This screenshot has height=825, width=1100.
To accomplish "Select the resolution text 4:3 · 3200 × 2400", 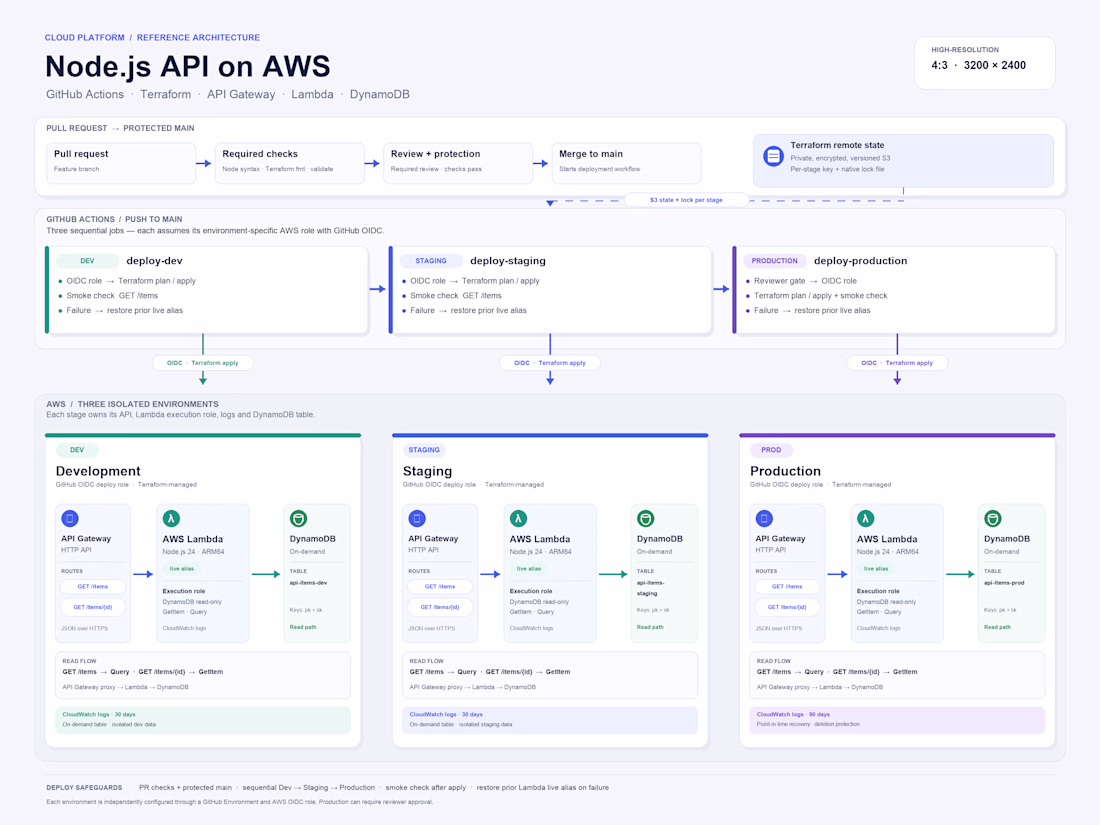I will tap(979, 65).
